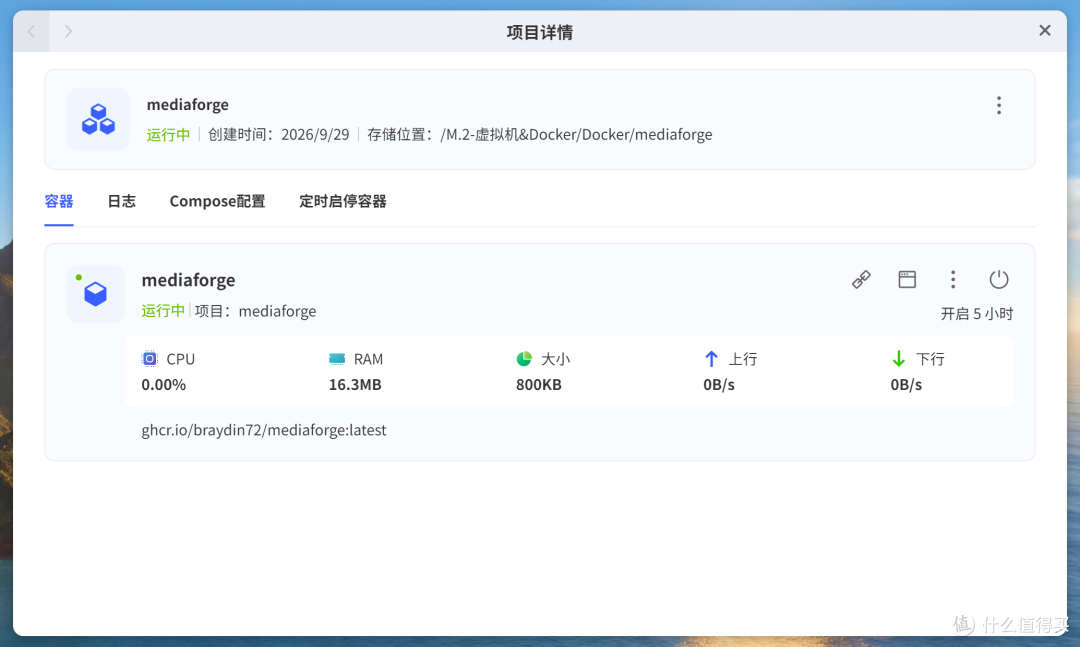Click the size value 800KB
Screen dimensions: 1080x647
click(539, 384)
